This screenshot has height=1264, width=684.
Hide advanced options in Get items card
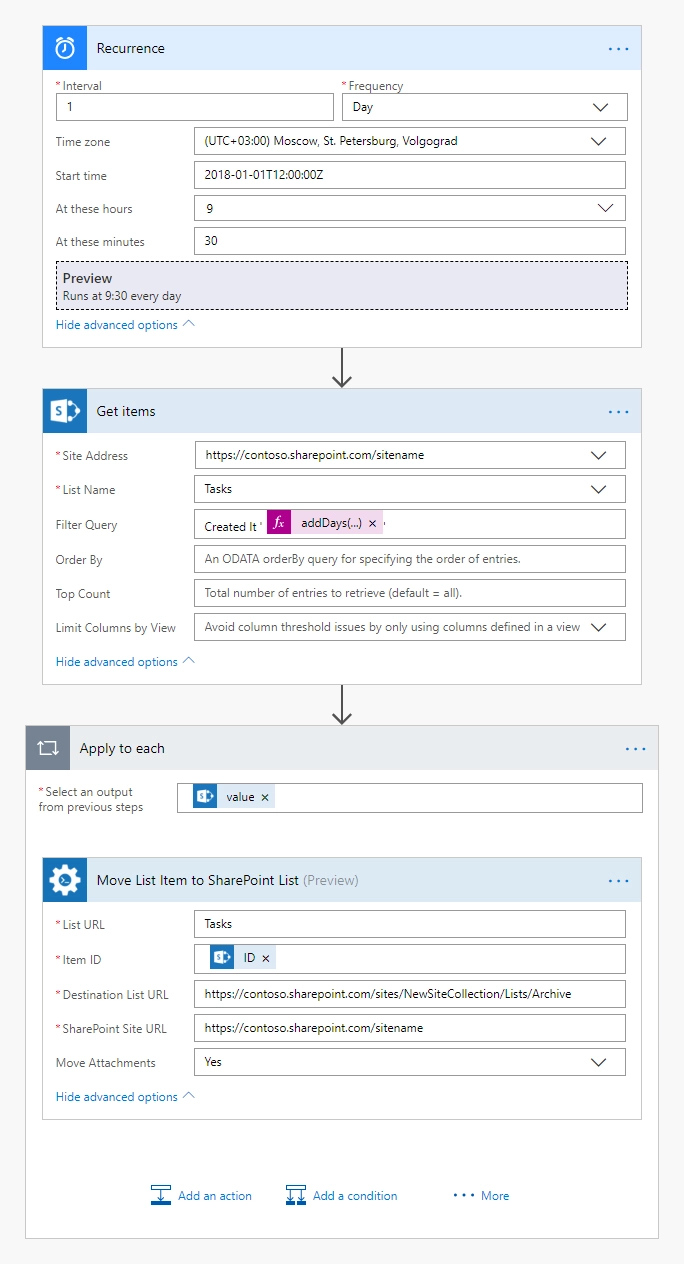tap(125, 662)
